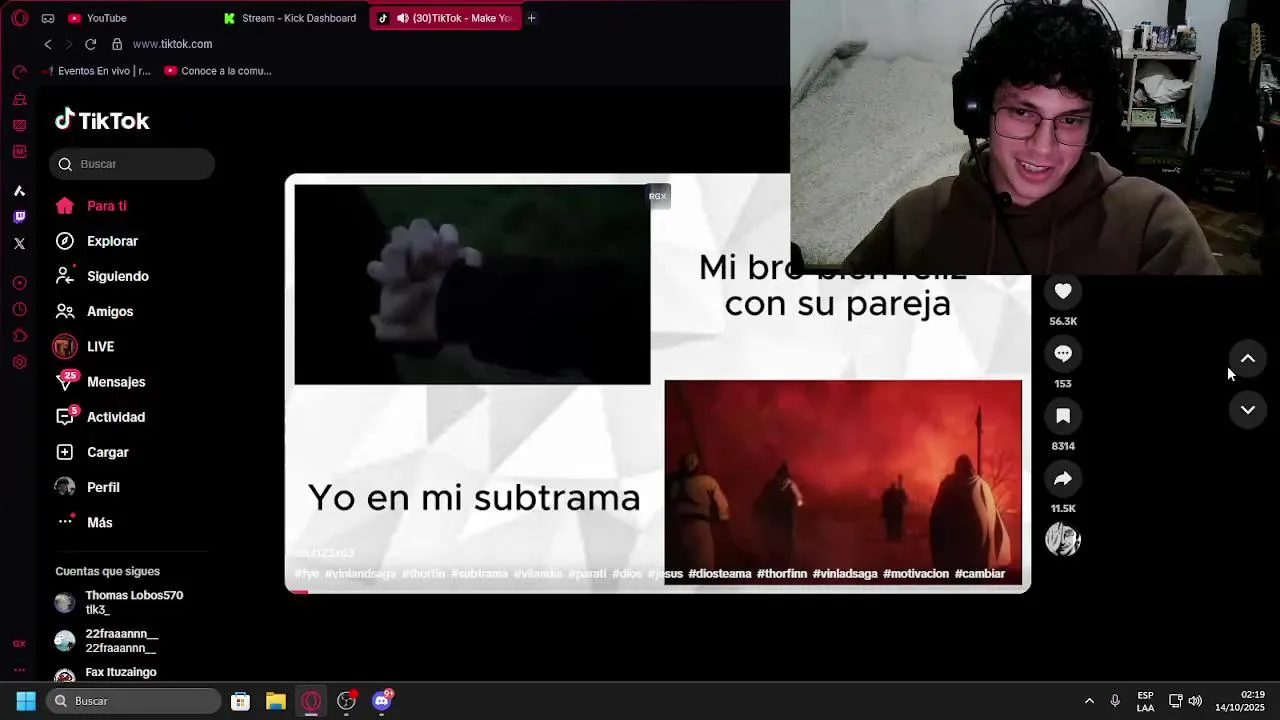Click the TikTok logo
Screen dimensions: 1280x720
(x=102, y=120)
